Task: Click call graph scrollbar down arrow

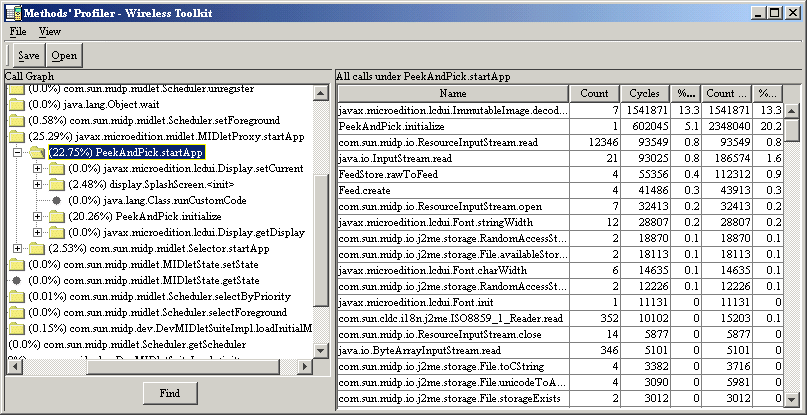Action: click(x=321, y=351)
